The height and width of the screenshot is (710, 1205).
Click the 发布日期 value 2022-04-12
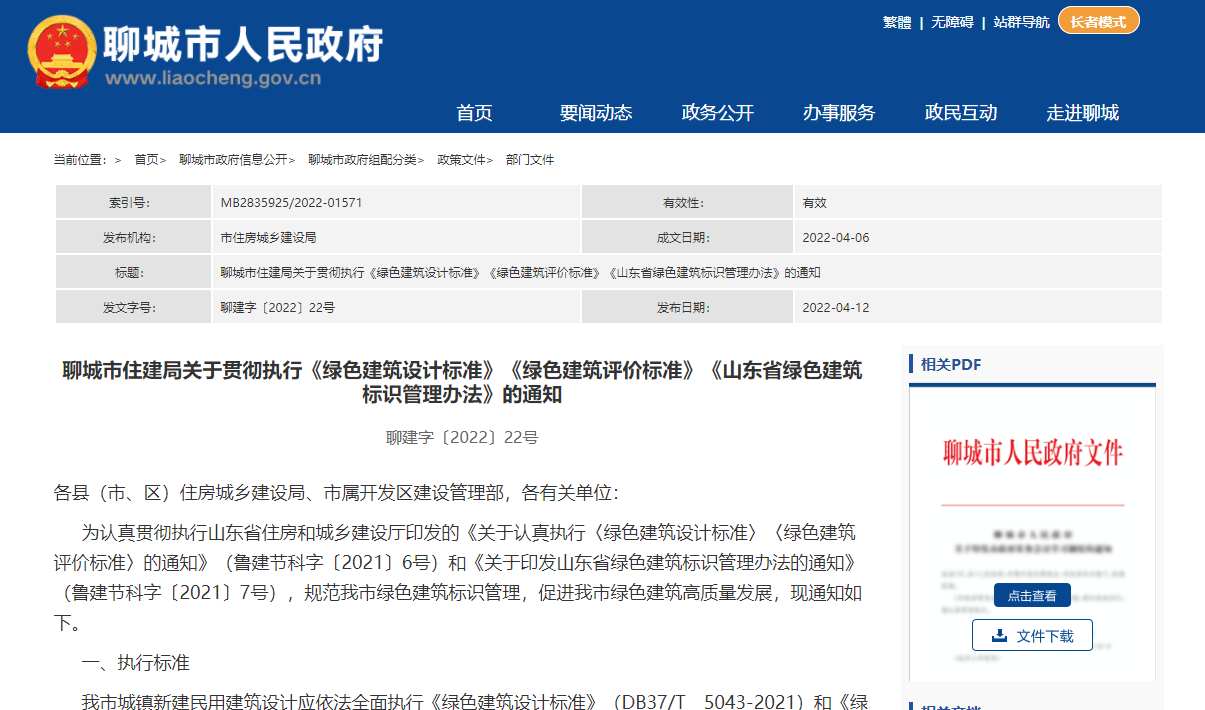[x=836, y=308]
